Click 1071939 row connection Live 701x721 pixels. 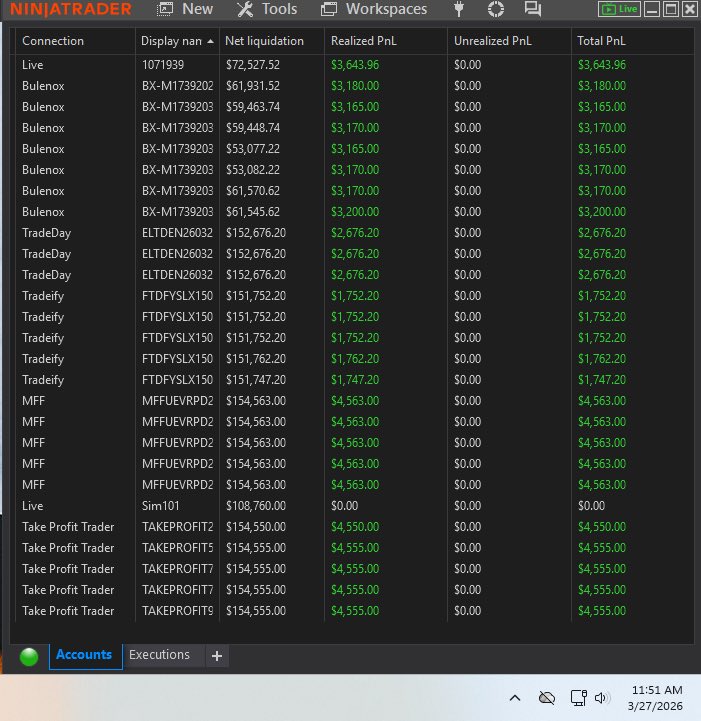click(33, 65)
